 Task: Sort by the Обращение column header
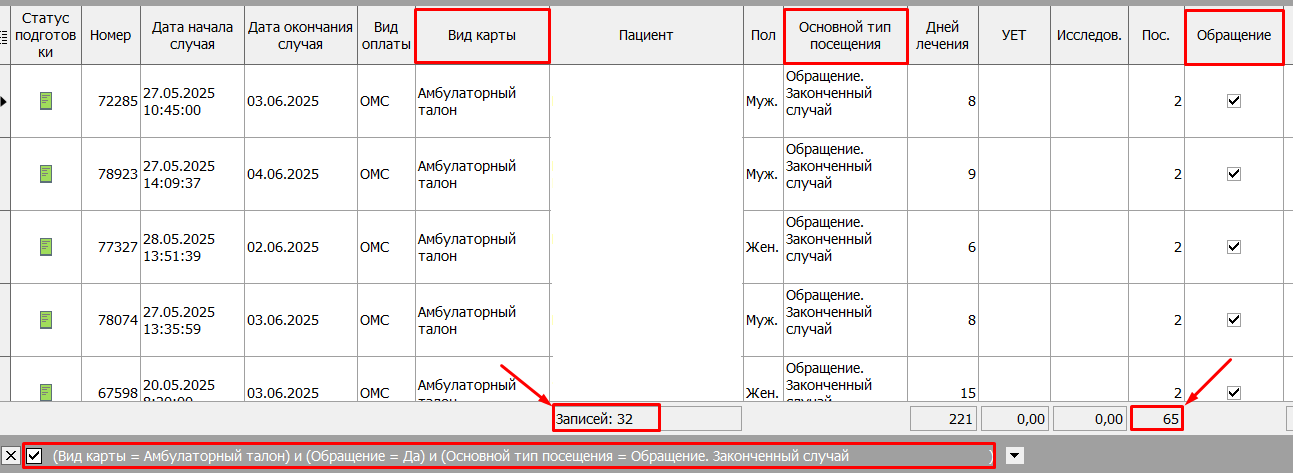[1233, 35]
